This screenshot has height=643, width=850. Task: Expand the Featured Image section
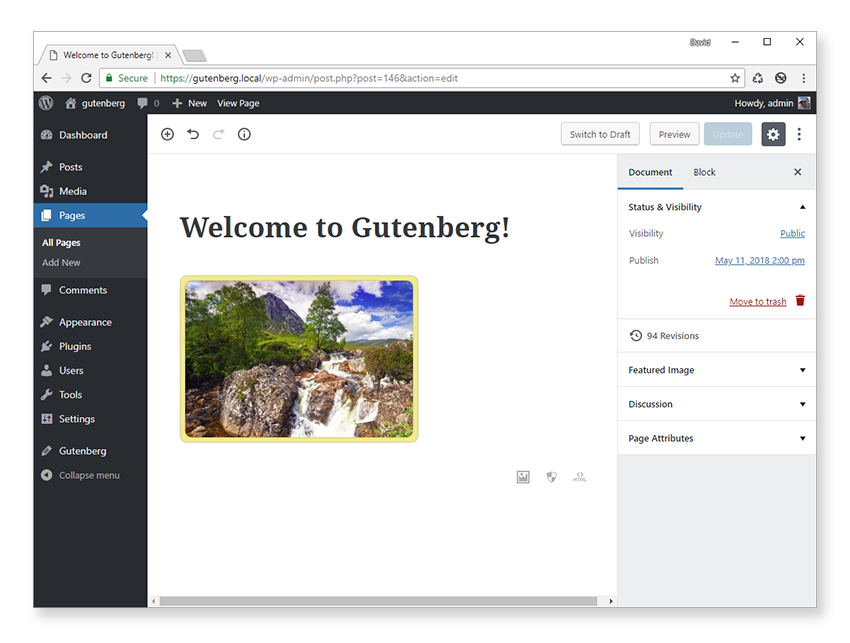pos(717,370)
